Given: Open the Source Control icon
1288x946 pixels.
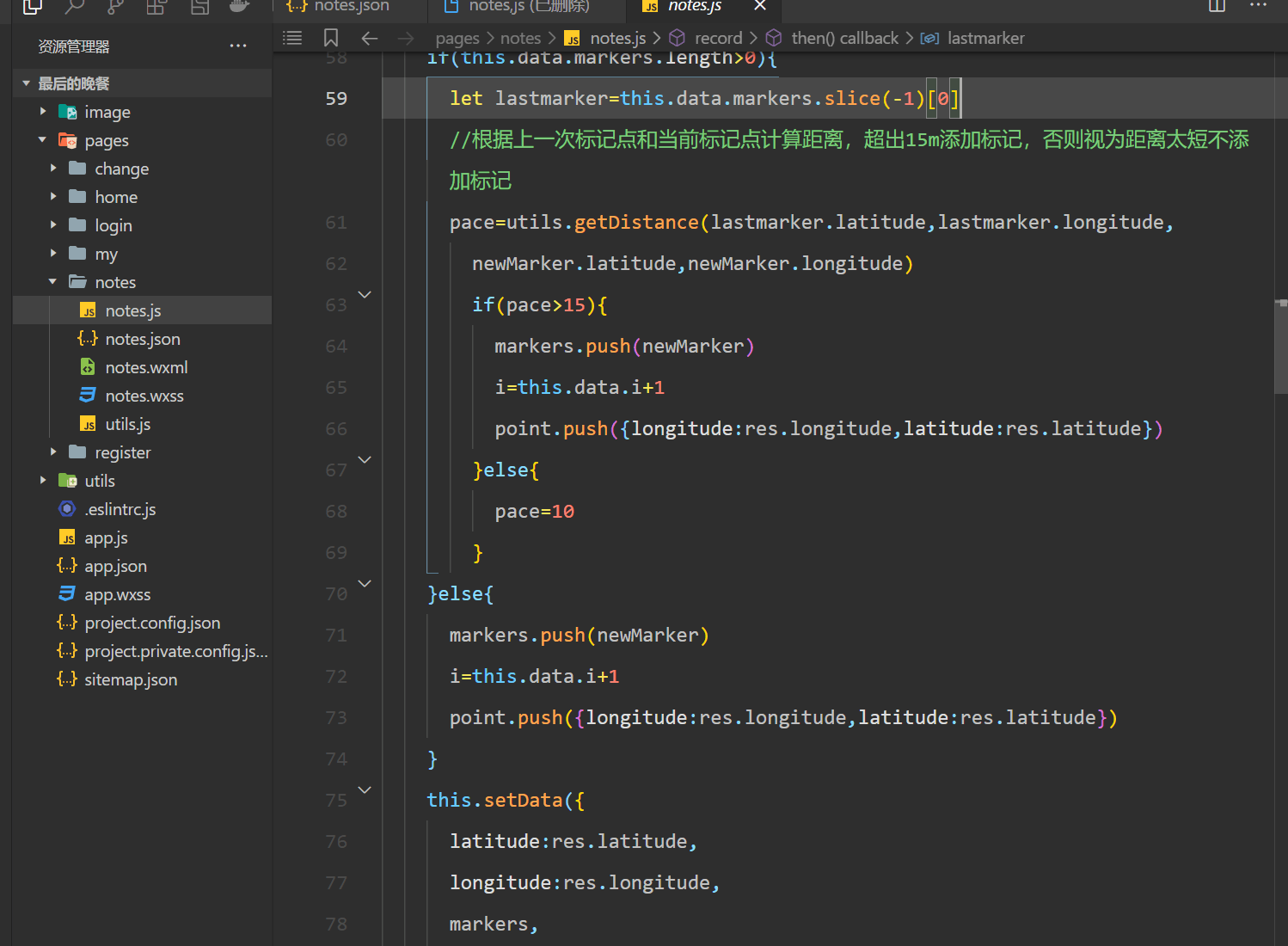Looking at the screenshot, I should (x=115, y=7).
